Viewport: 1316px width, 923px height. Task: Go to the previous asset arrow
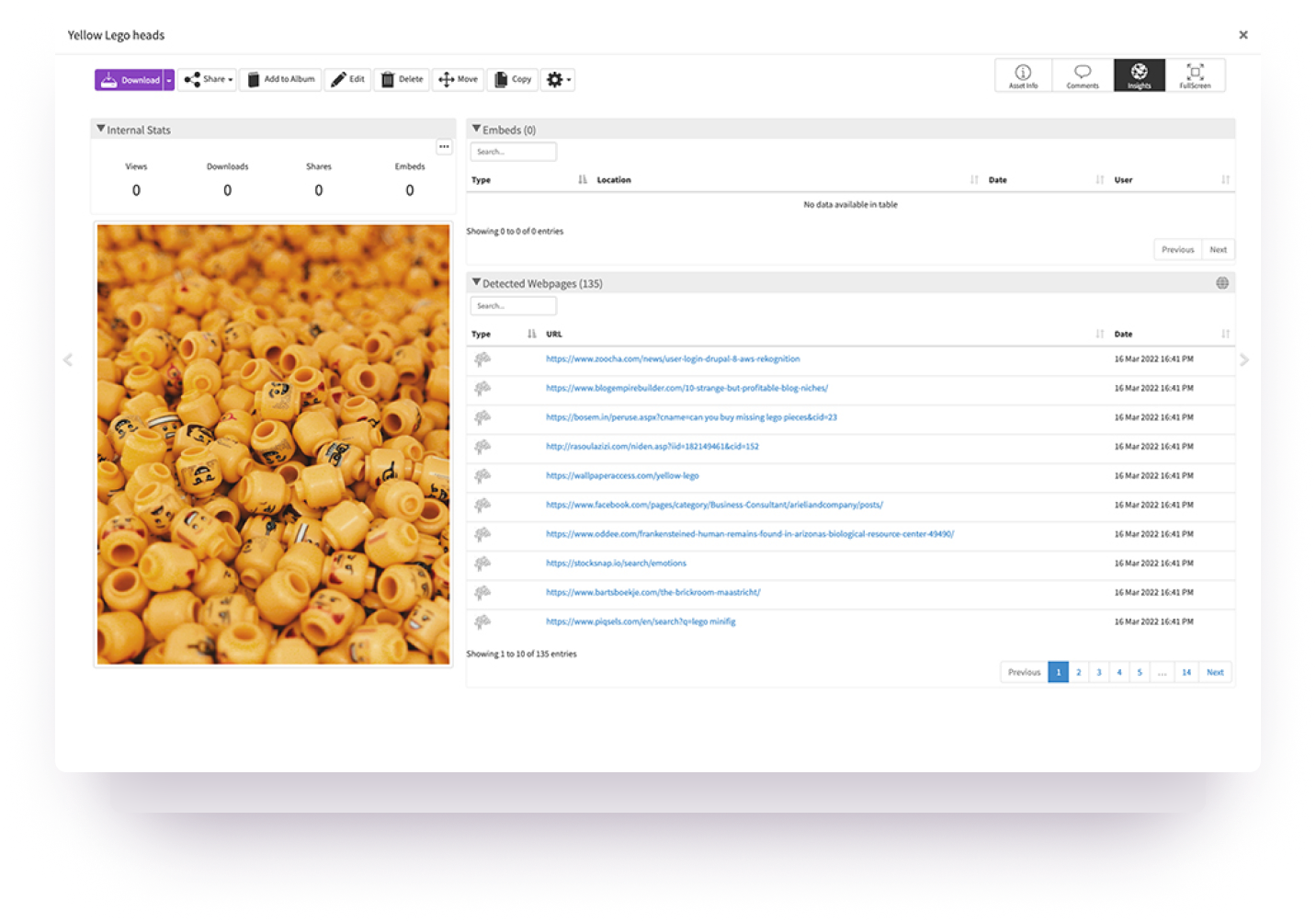coord(67,360)
